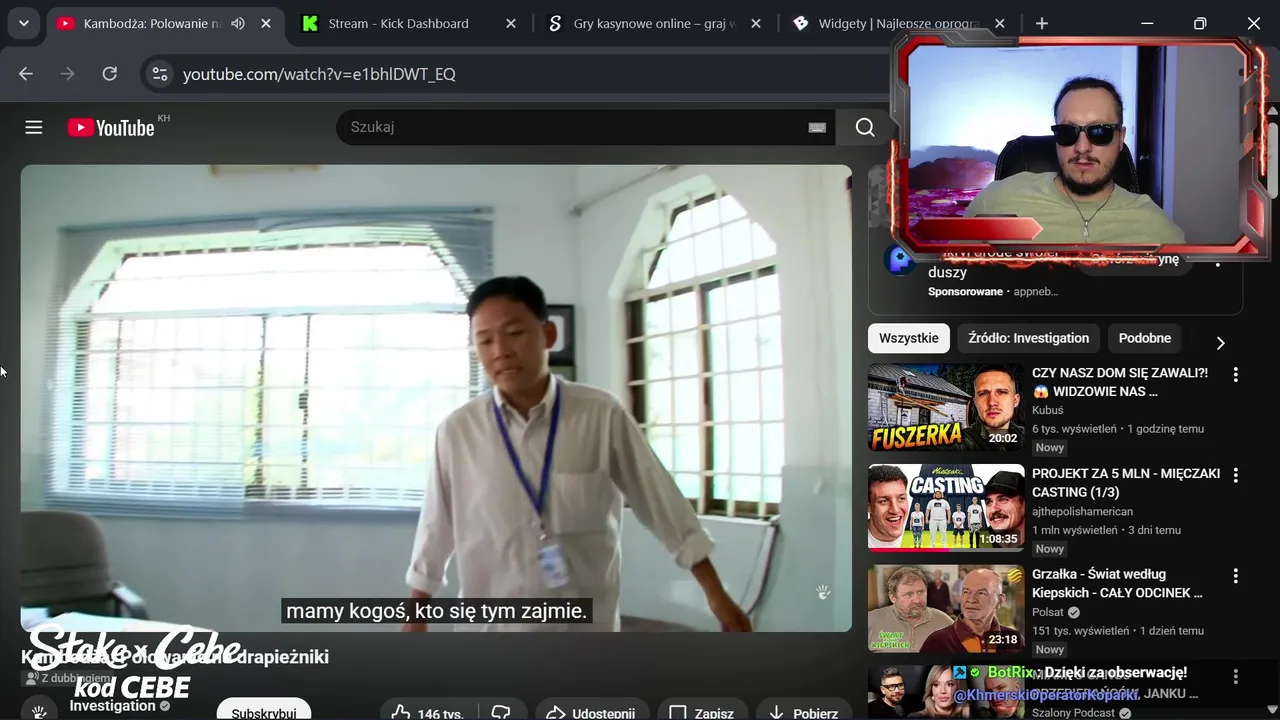This screenshot has height=720, width=1280.
Task: Open FUSZERKA video thumbnail
Action: [x=946, y=407]
